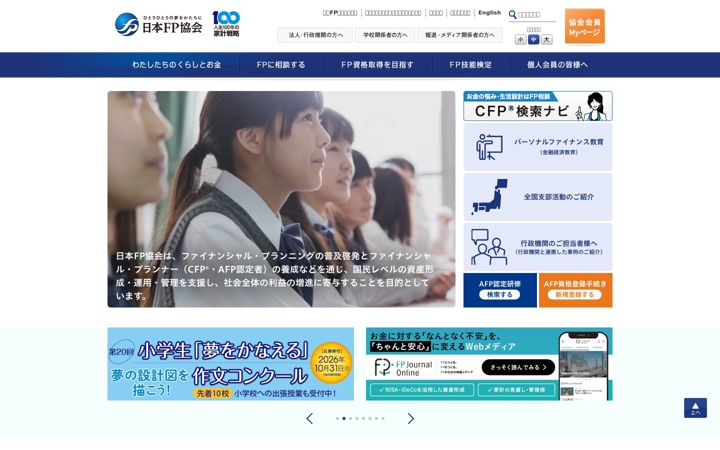
Task: Set font size to 中
Action: click(x=533, y=39)
